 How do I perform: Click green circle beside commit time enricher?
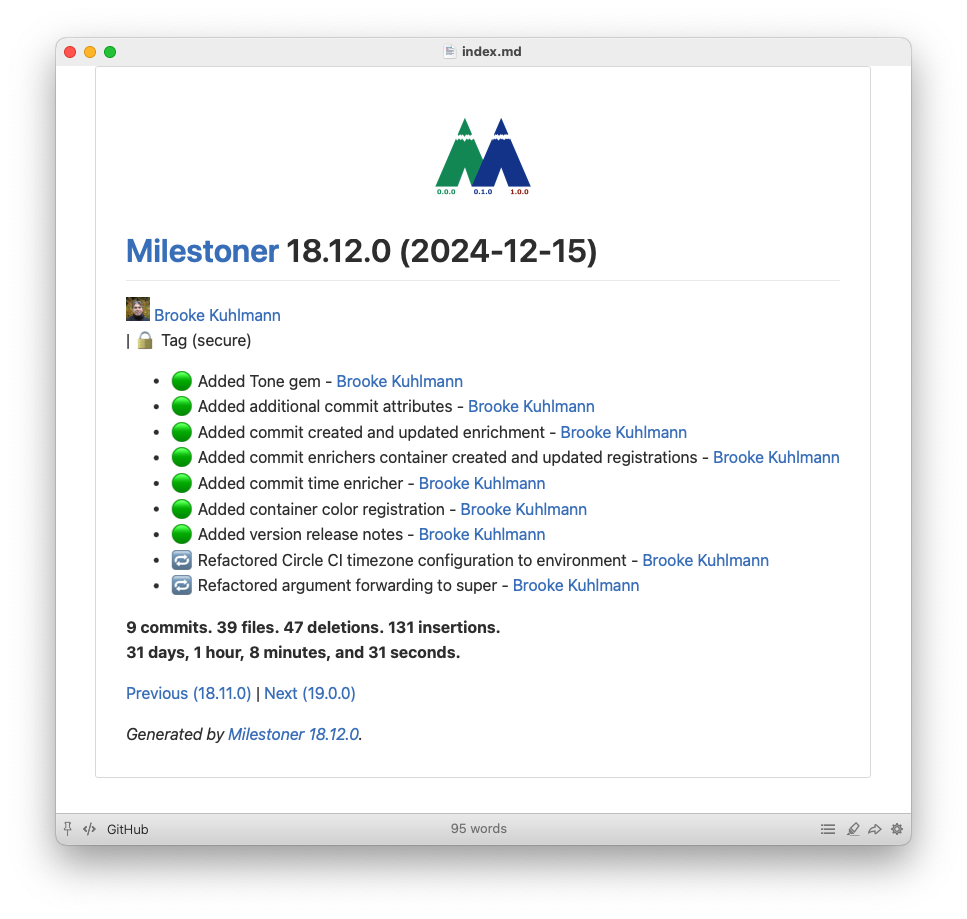pos(181,484)
